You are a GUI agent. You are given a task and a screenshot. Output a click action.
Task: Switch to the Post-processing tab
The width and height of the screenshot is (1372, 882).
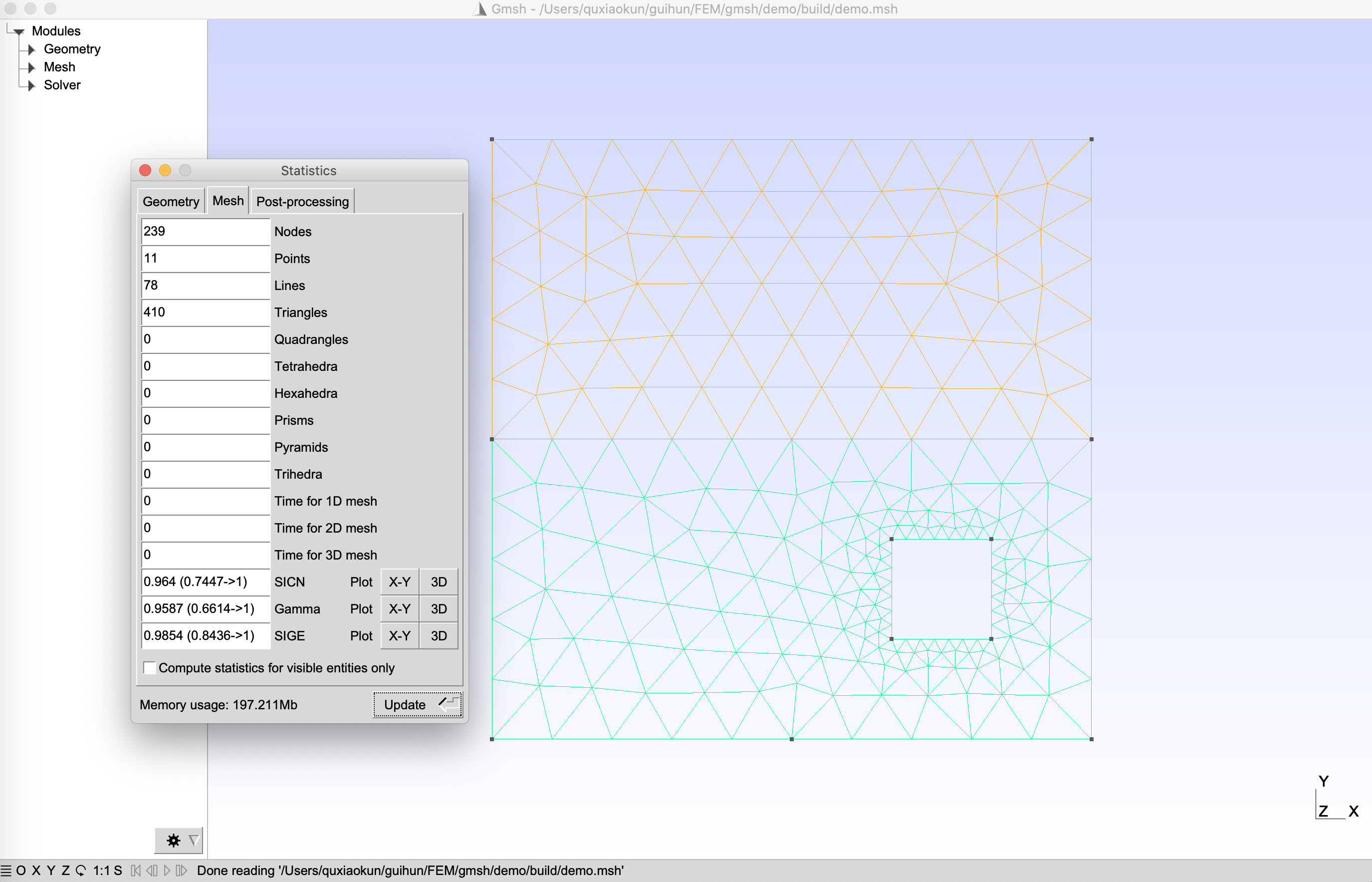302,202
